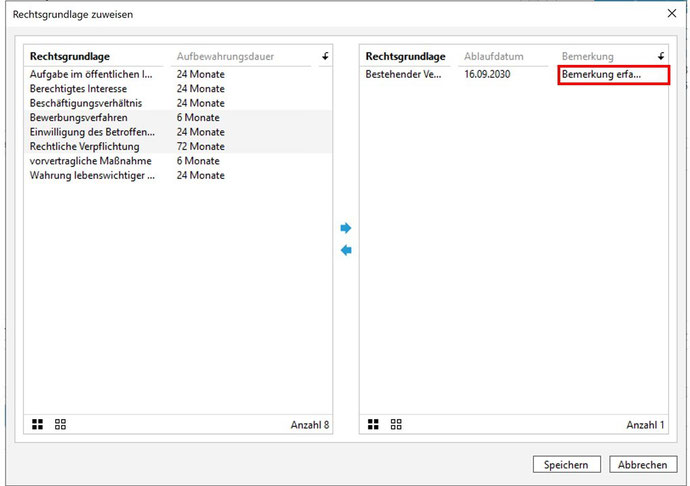This screenshot has width=690, height=486.
Task: Select Wahrung lebenswichtiger ... row
Action: point(178,176)
